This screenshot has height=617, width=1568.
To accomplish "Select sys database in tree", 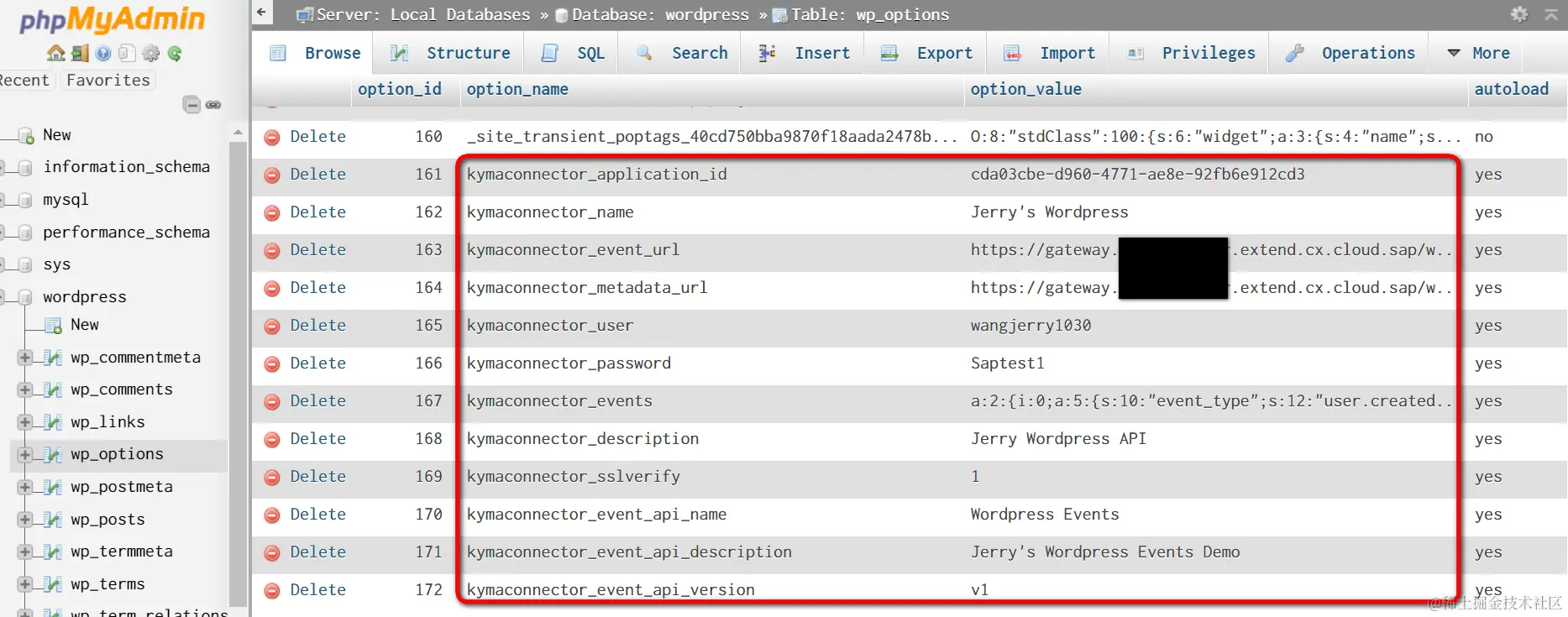I will tap(56, 264).
